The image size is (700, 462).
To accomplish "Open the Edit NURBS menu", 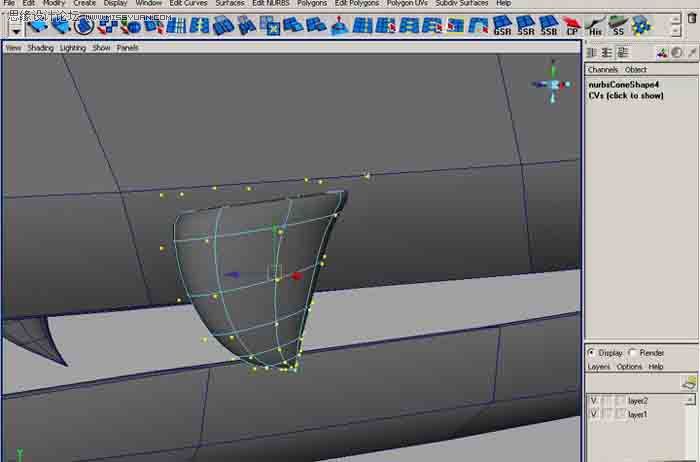I will click(x=270, y=4).
